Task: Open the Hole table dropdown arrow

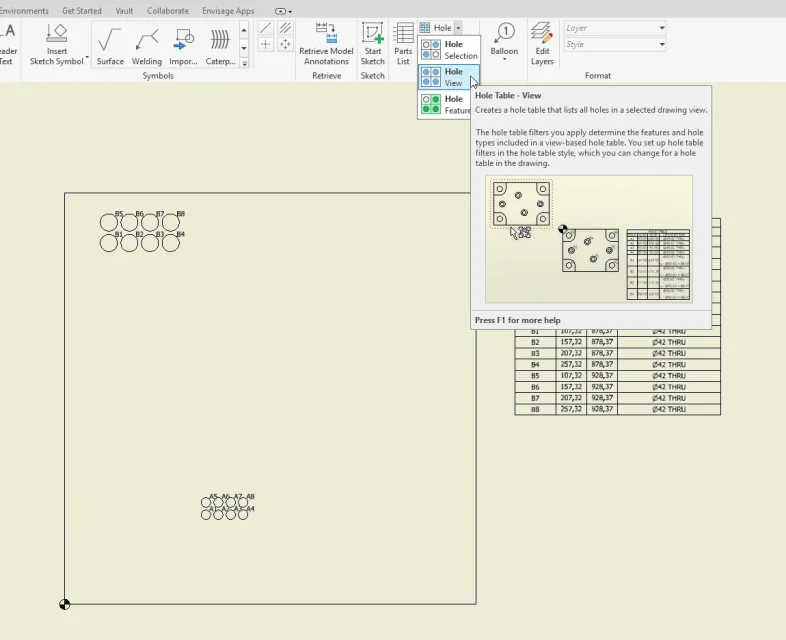Action: point(458,28)
